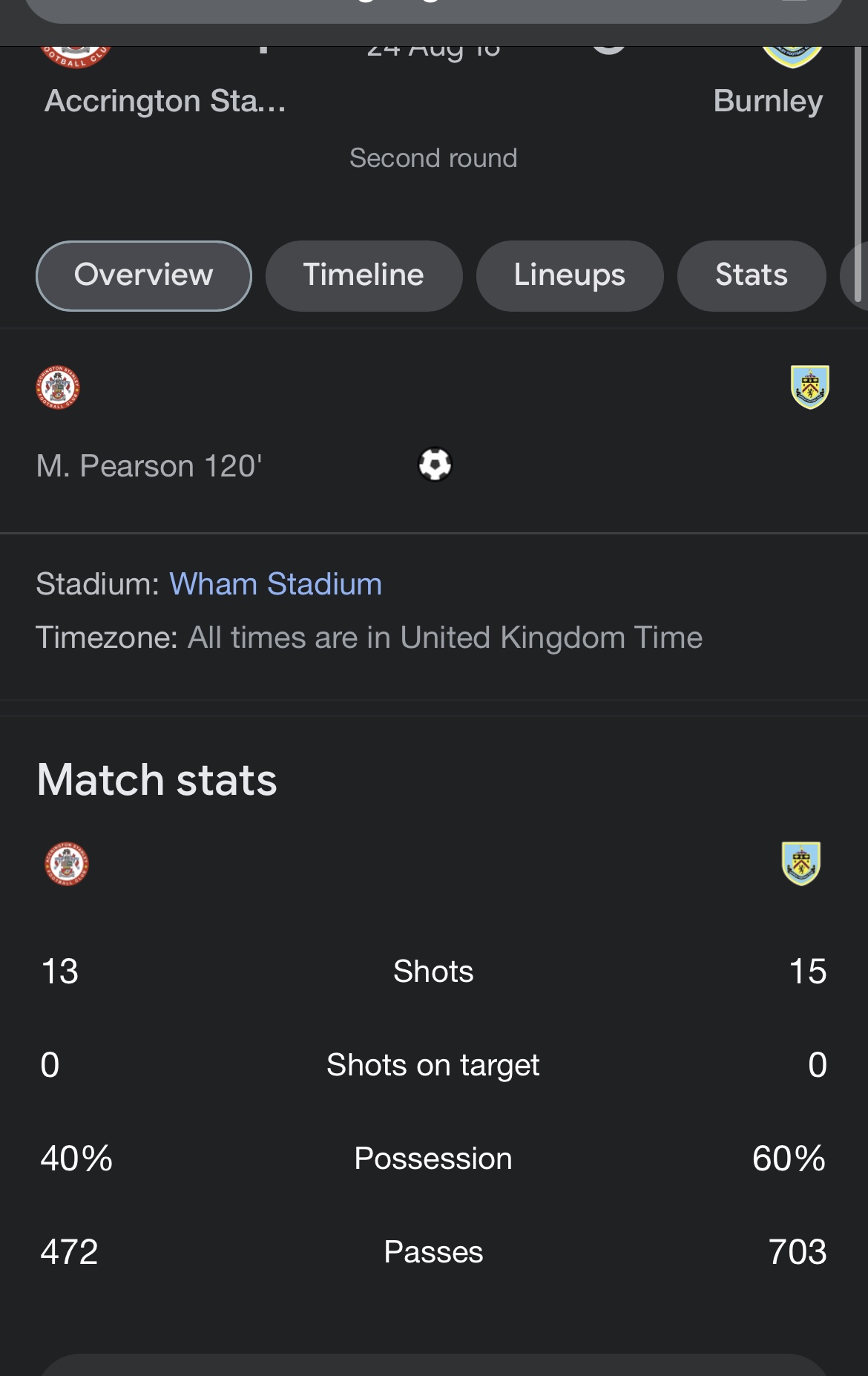Switch to the Timeline tab
Image resolution: width=868 pixels, height=1376 pixels.
click(x=364, y=275)
